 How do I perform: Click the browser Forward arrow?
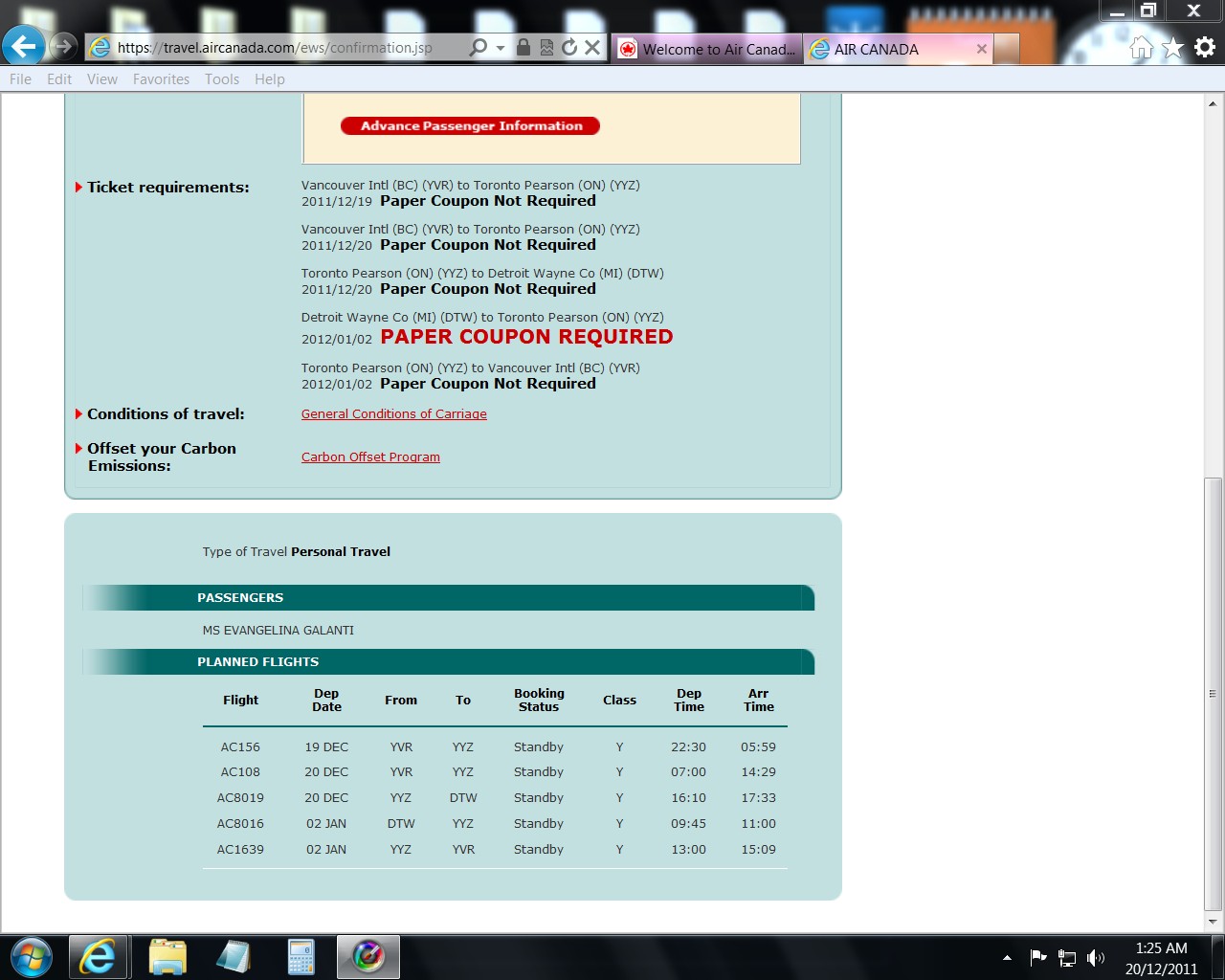point(63,46)
